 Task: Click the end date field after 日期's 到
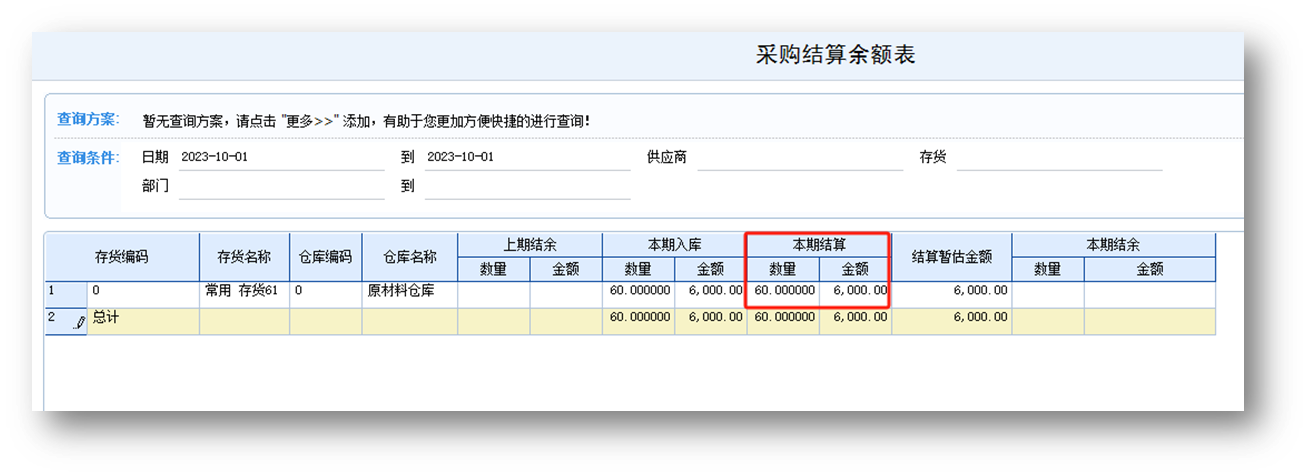tap(527, 158)
